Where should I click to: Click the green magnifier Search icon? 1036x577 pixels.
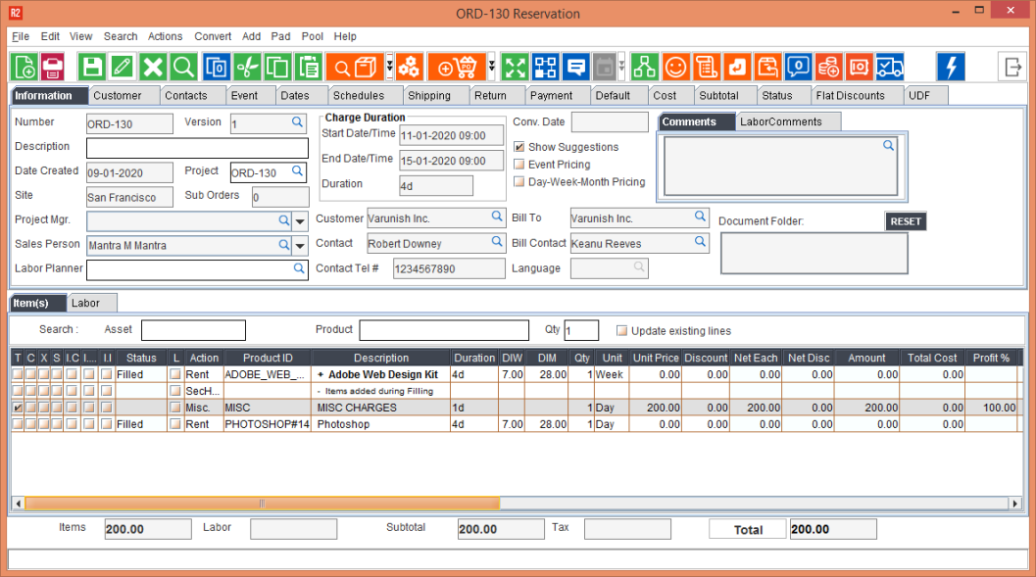click(x=183, y=67)
